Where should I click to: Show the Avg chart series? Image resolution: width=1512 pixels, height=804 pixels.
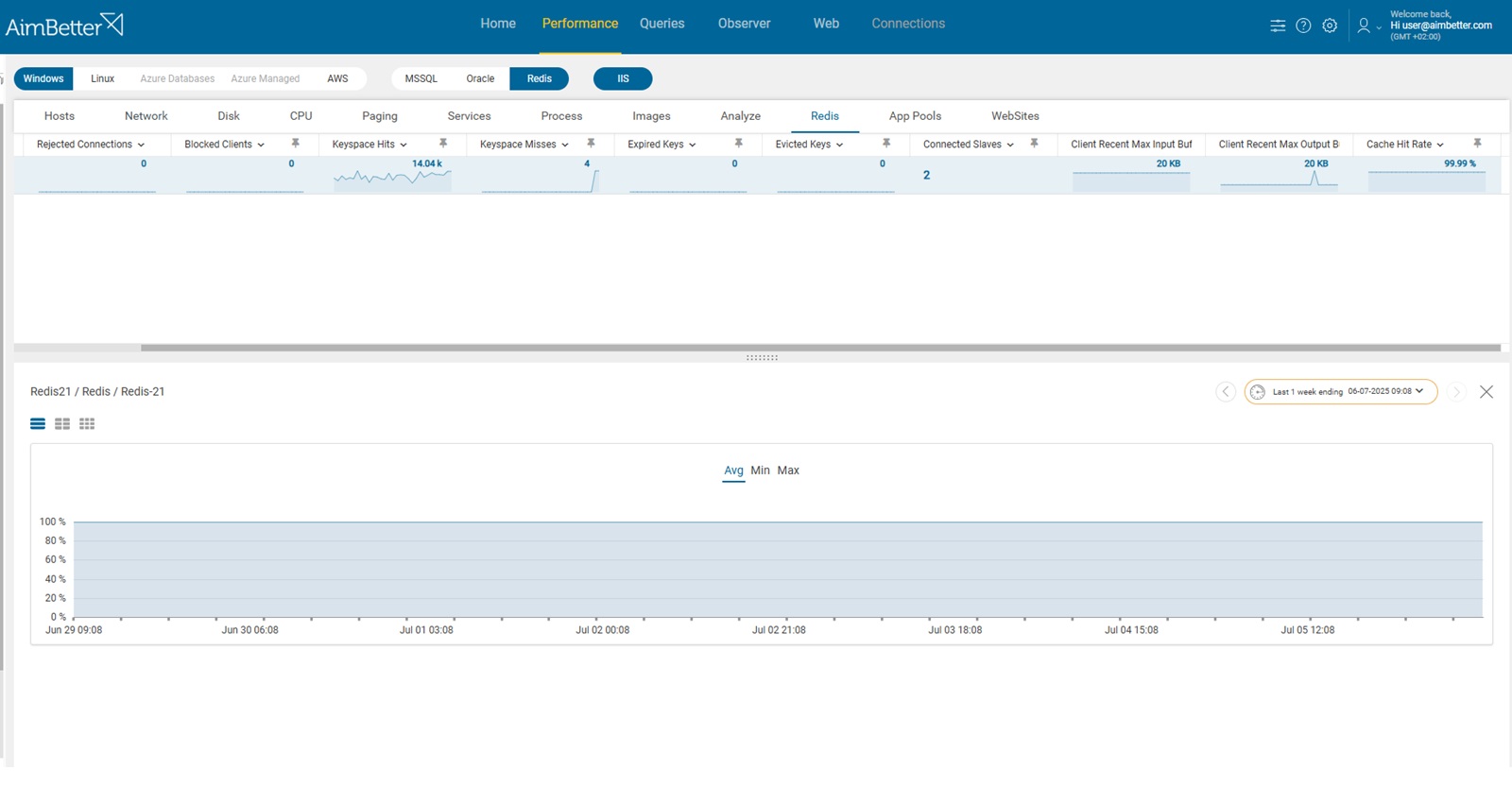[x=734, y=470]
